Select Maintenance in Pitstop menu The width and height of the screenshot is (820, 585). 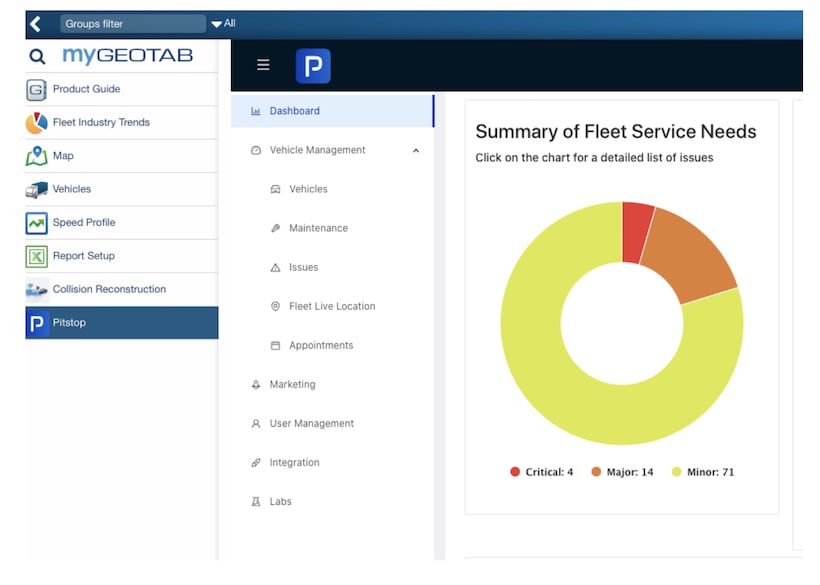click(318, 228)
